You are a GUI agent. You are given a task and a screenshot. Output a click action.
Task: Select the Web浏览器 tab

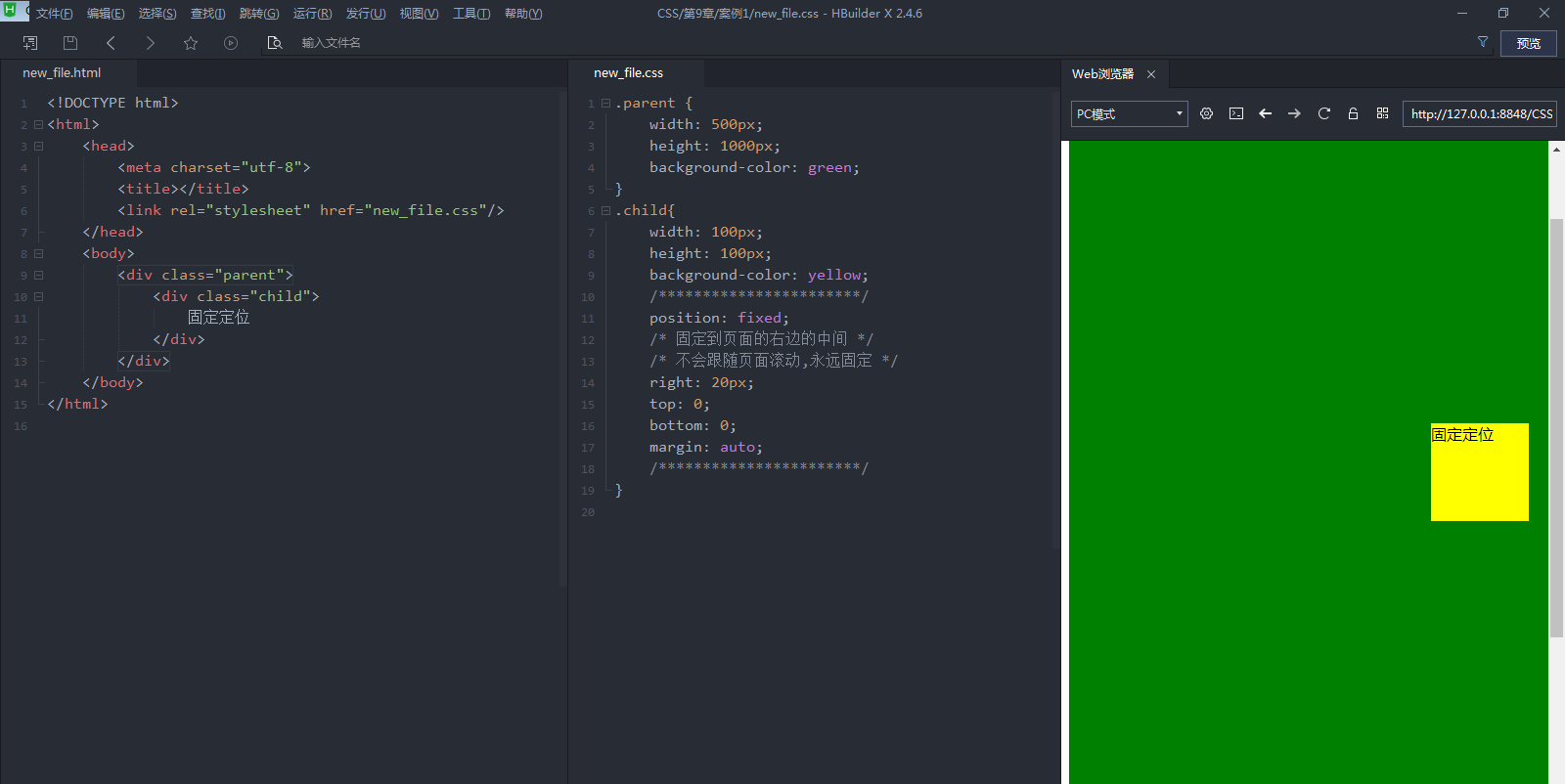[1102, 74]
